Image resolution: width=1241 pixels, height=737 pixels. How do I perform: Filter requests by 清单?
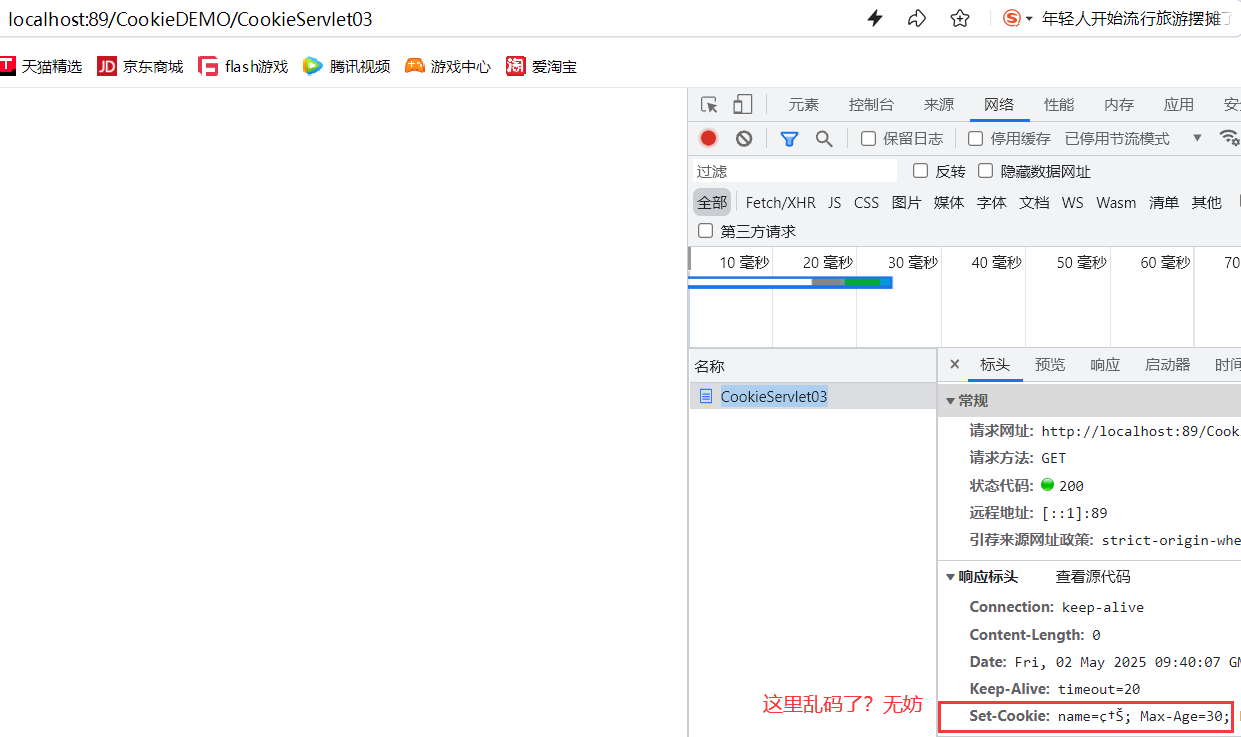(x=1164, y=202)
